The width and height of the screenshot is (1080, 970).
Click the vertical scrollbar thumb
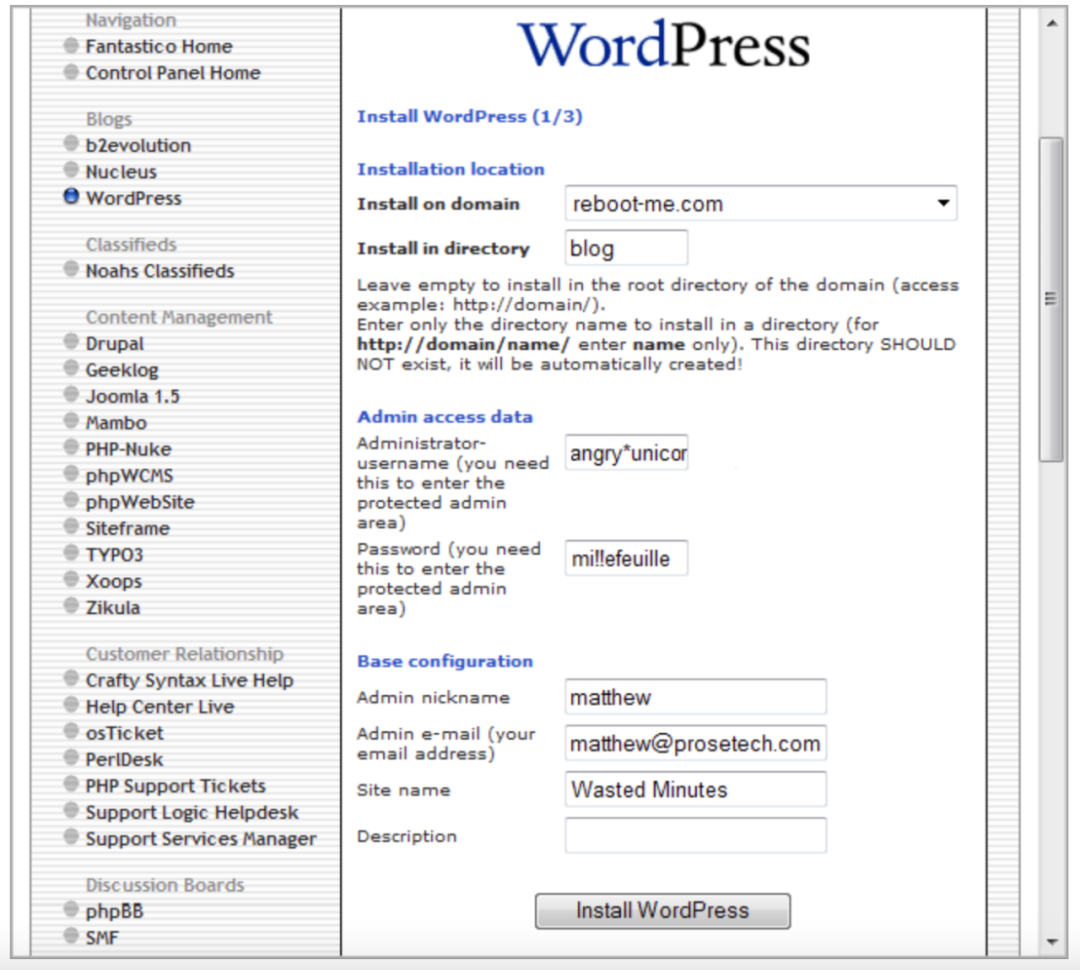tap(1050, 298)
